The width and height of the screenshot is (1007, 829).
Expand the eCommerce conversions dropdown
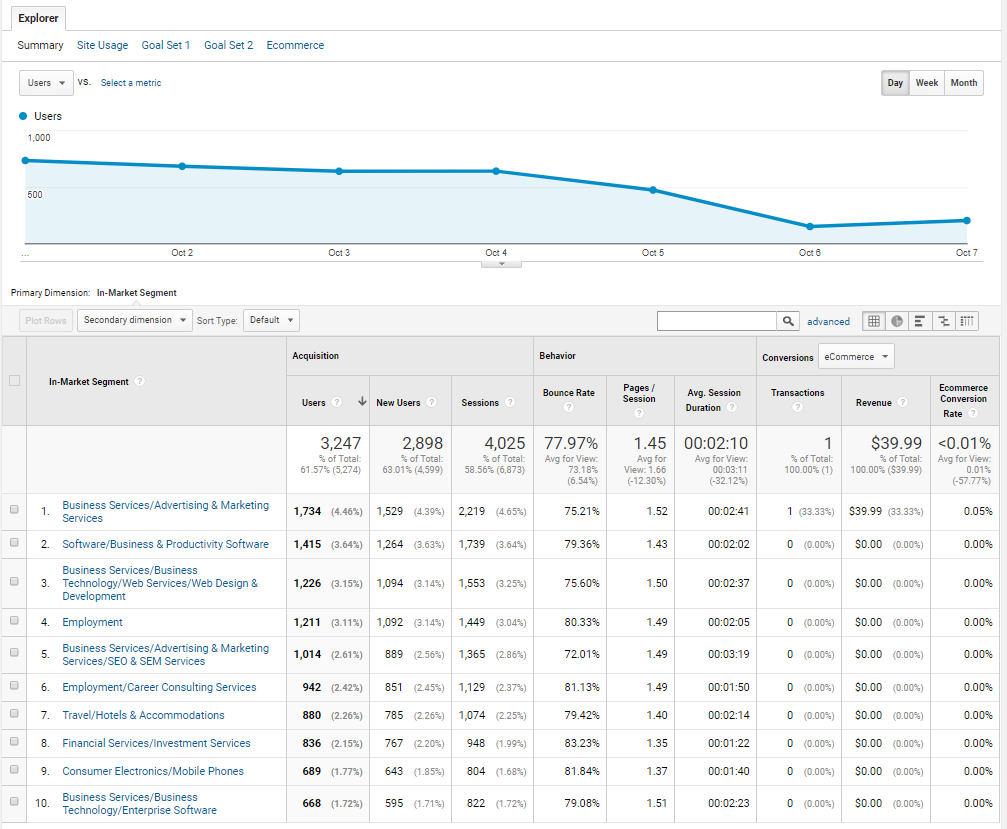click(857, 357)
